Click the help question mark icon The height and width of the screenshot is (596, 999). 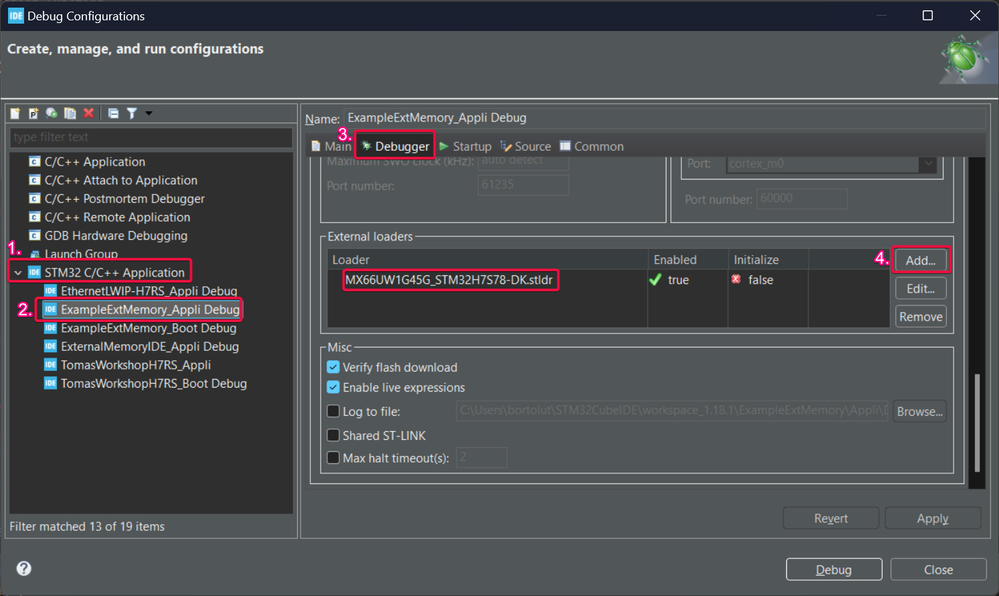click(24, 569)
